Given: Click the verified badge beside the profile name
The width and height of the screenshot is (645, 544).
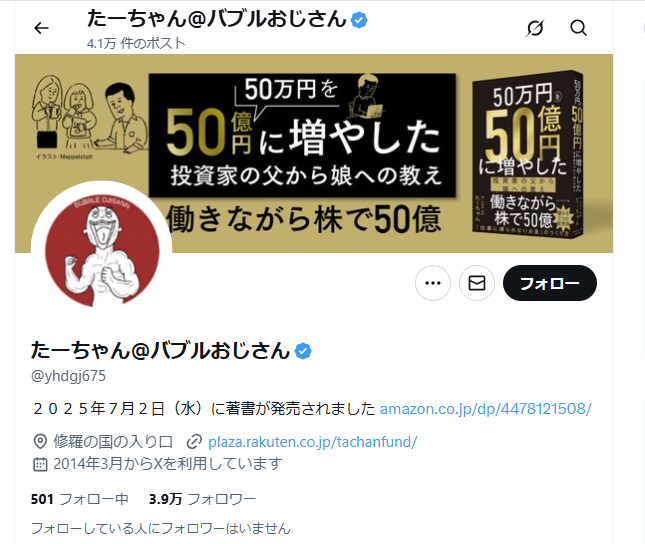Looking at the screenshot, I should [x=303, y=351].
